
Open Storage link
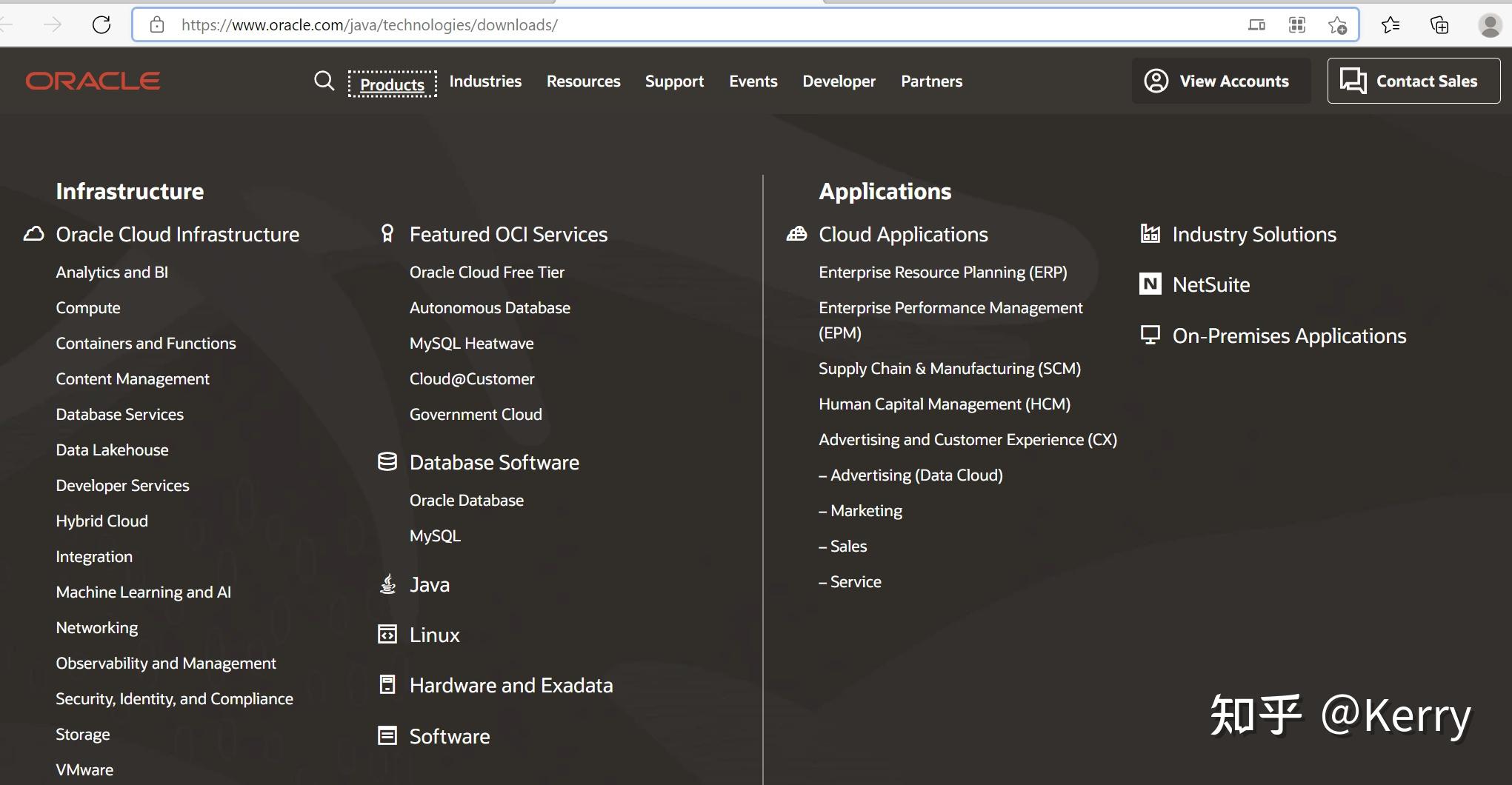point(83,734)
